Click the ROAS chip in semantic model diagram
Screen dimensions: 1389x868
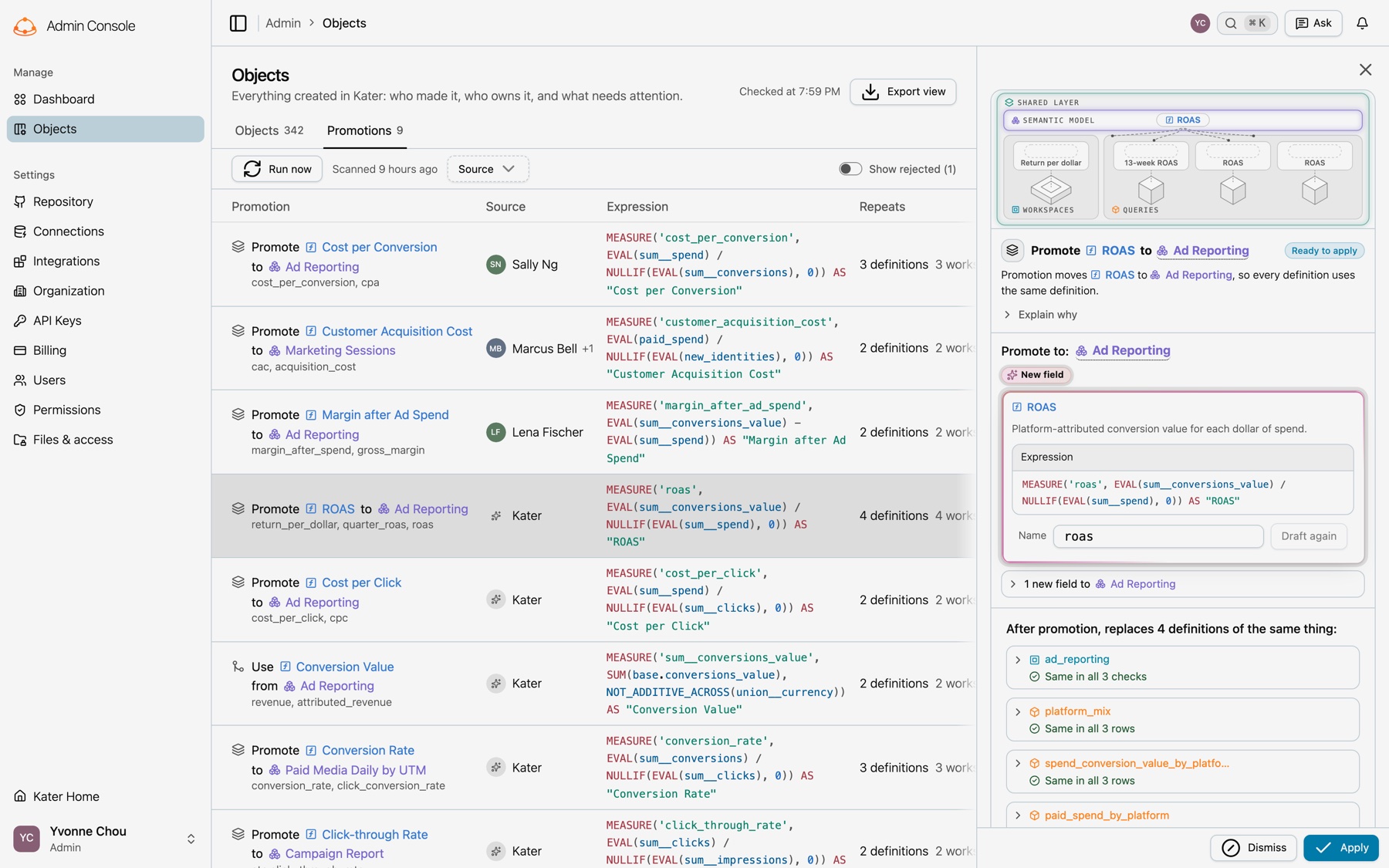1183,120
